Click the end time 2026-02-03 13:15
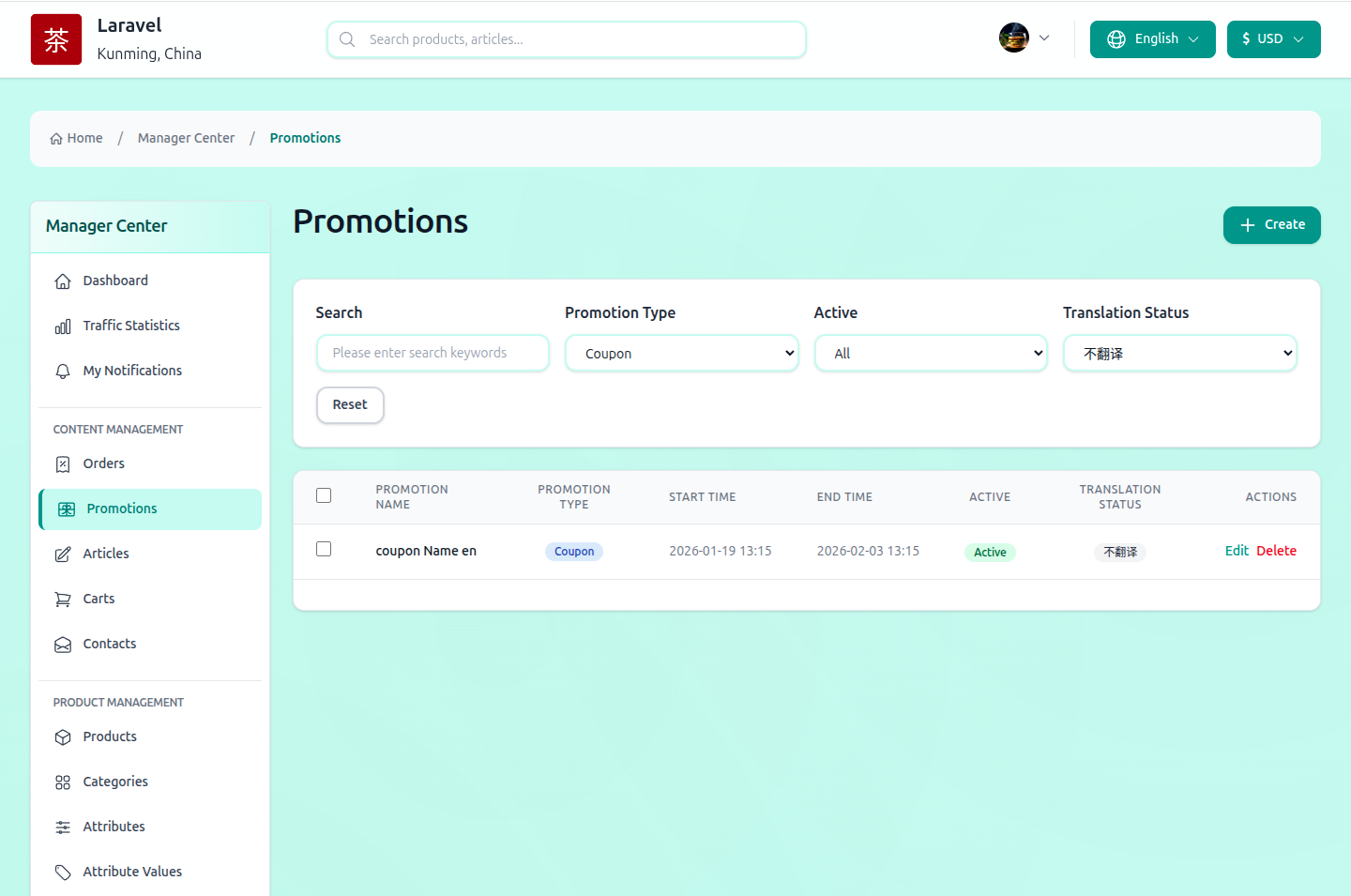The image size is (1351, 896). pos(868,551)
